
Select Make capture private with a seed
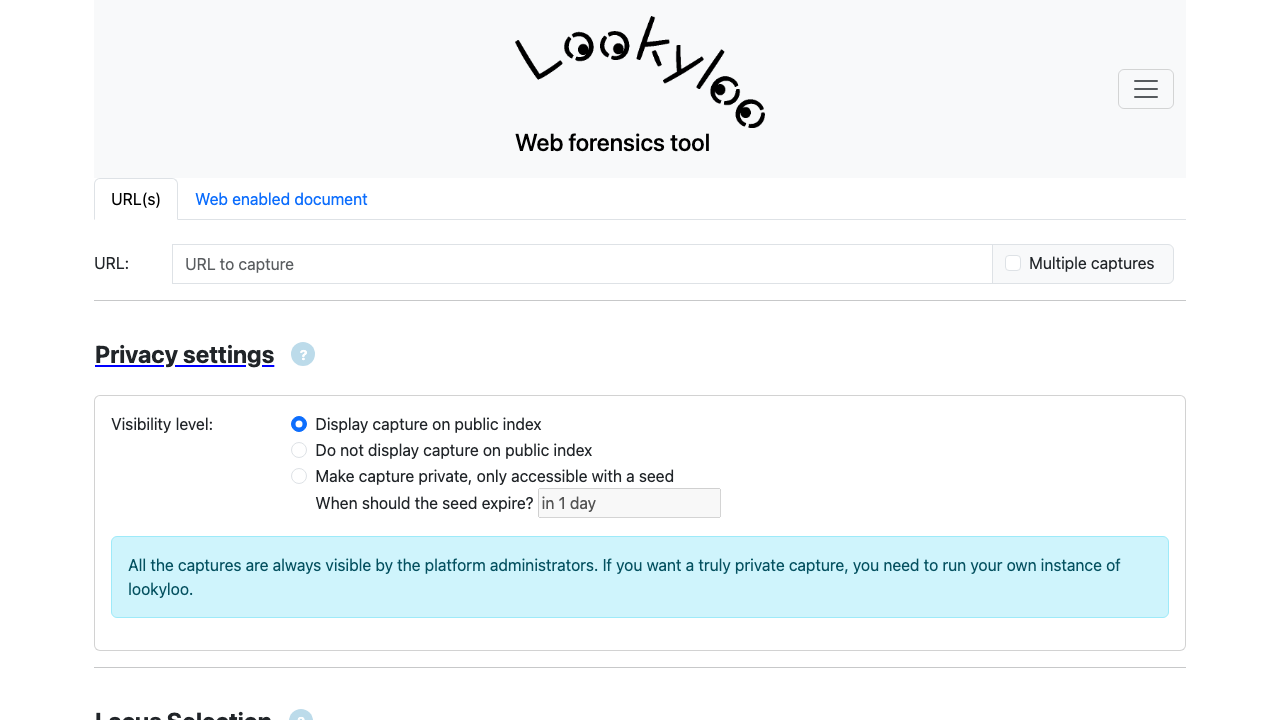pyautogui.click(x=299, y=476)
